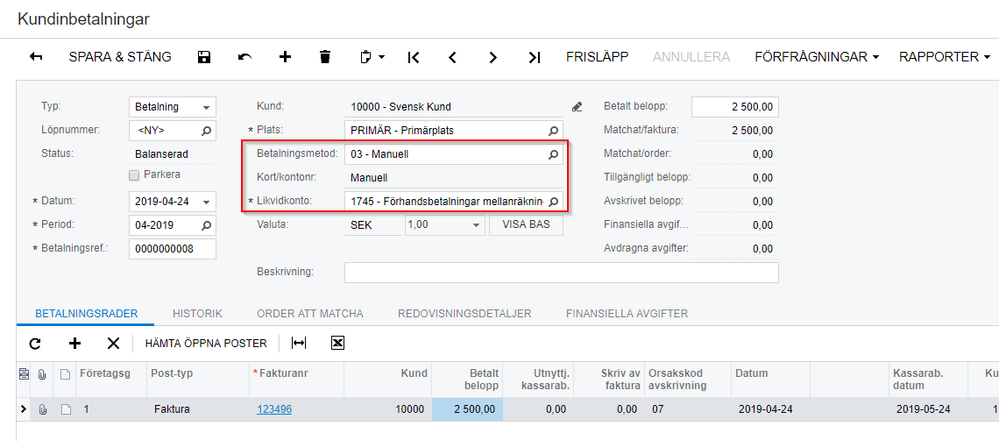
Task: Click the FRISLÄPP button
Action: pyautogui.click(x=597, y=57)
